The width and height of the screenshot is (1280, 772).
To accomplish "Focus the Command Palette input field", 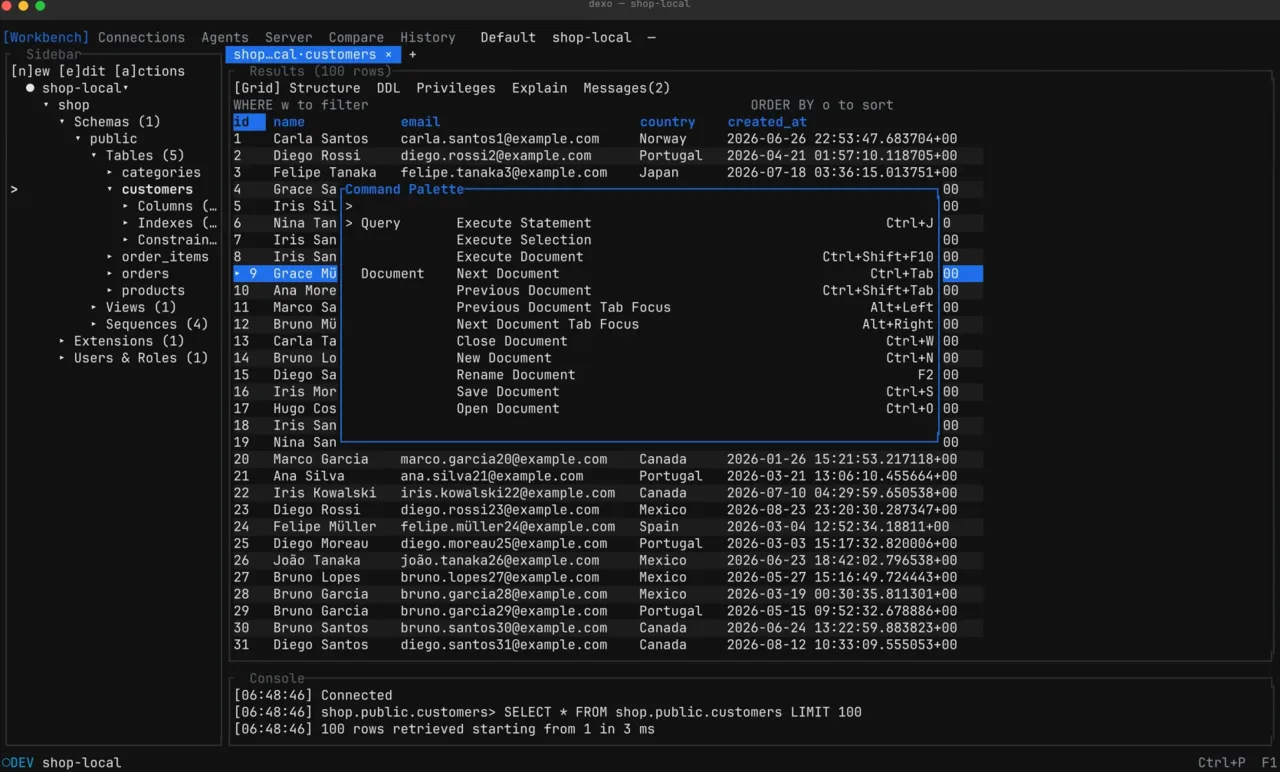I will click(x=640, y=206).
